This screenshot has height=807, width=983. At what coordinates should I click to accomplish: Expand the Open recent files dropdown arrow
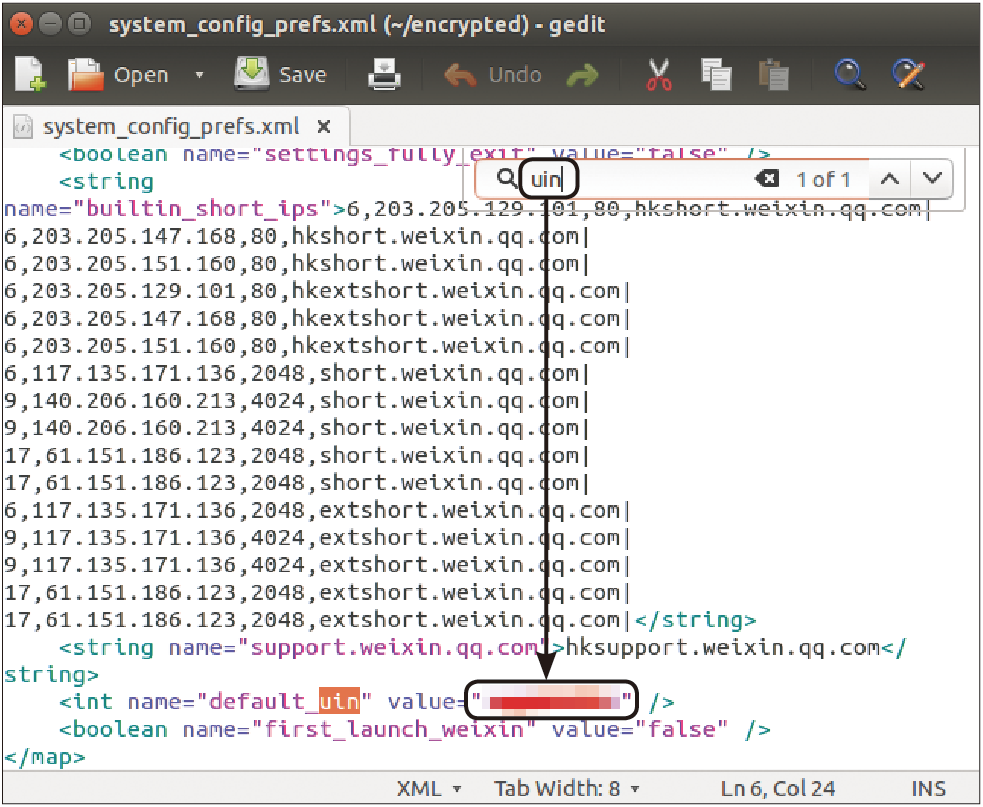(199, 75)
